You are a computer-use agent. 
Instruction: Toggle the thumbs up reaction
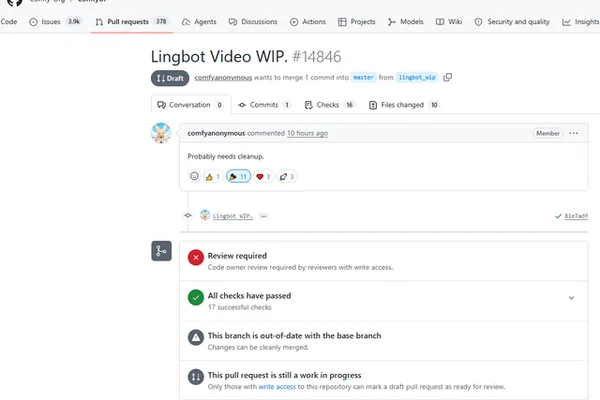(213, 176)
